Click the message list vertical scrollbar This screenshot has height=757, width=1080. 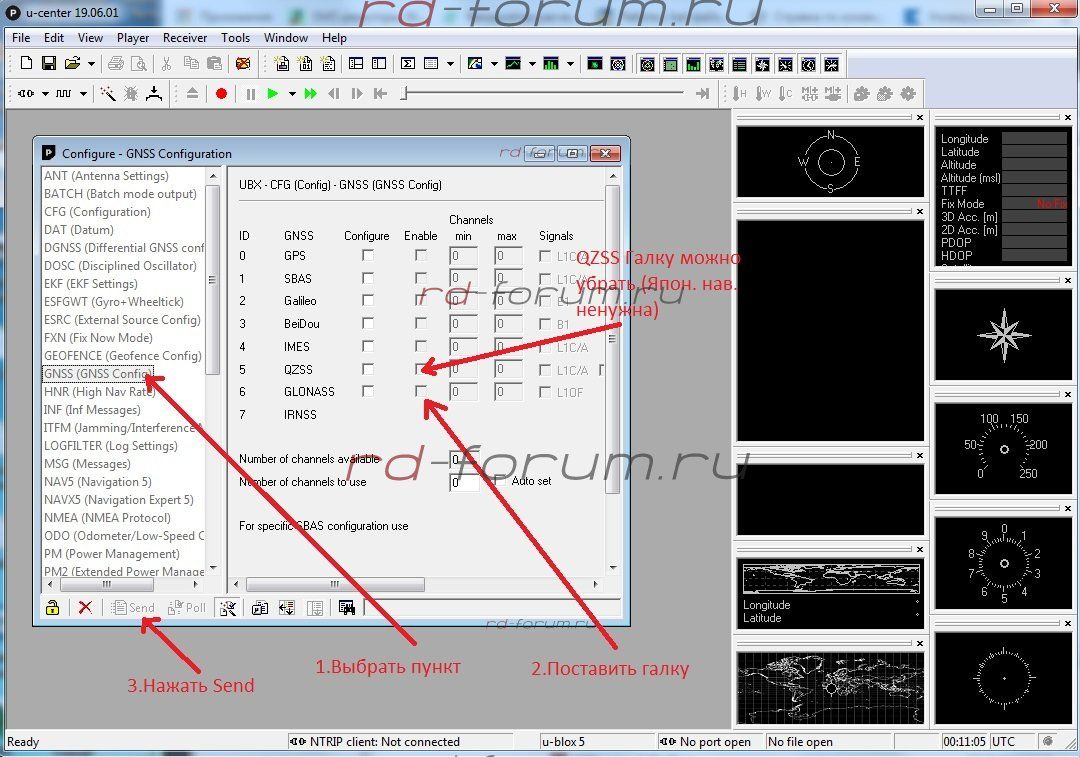point(212,280)
